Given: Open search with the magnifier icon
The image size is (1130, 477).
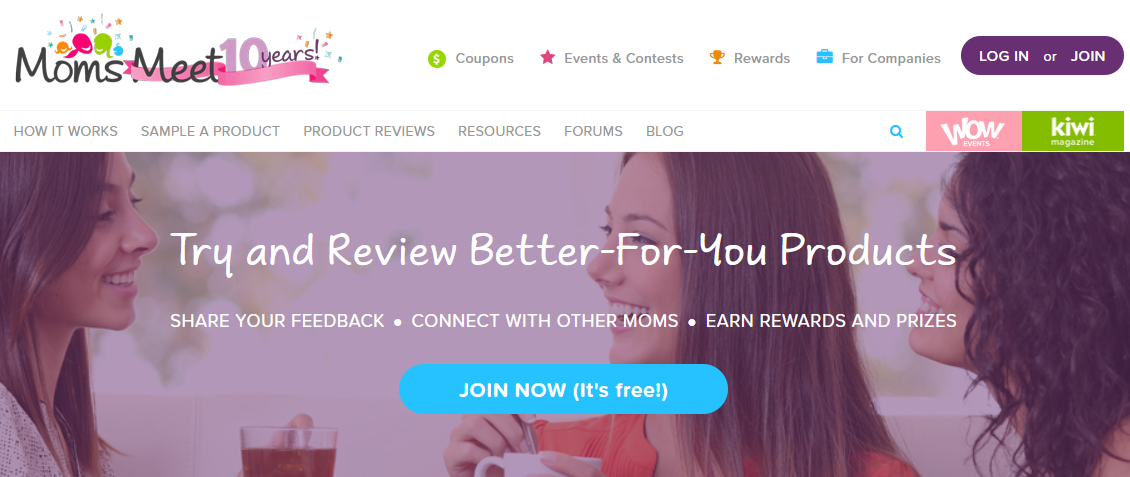Looking at the screenshot, I should tap(897, 131).
